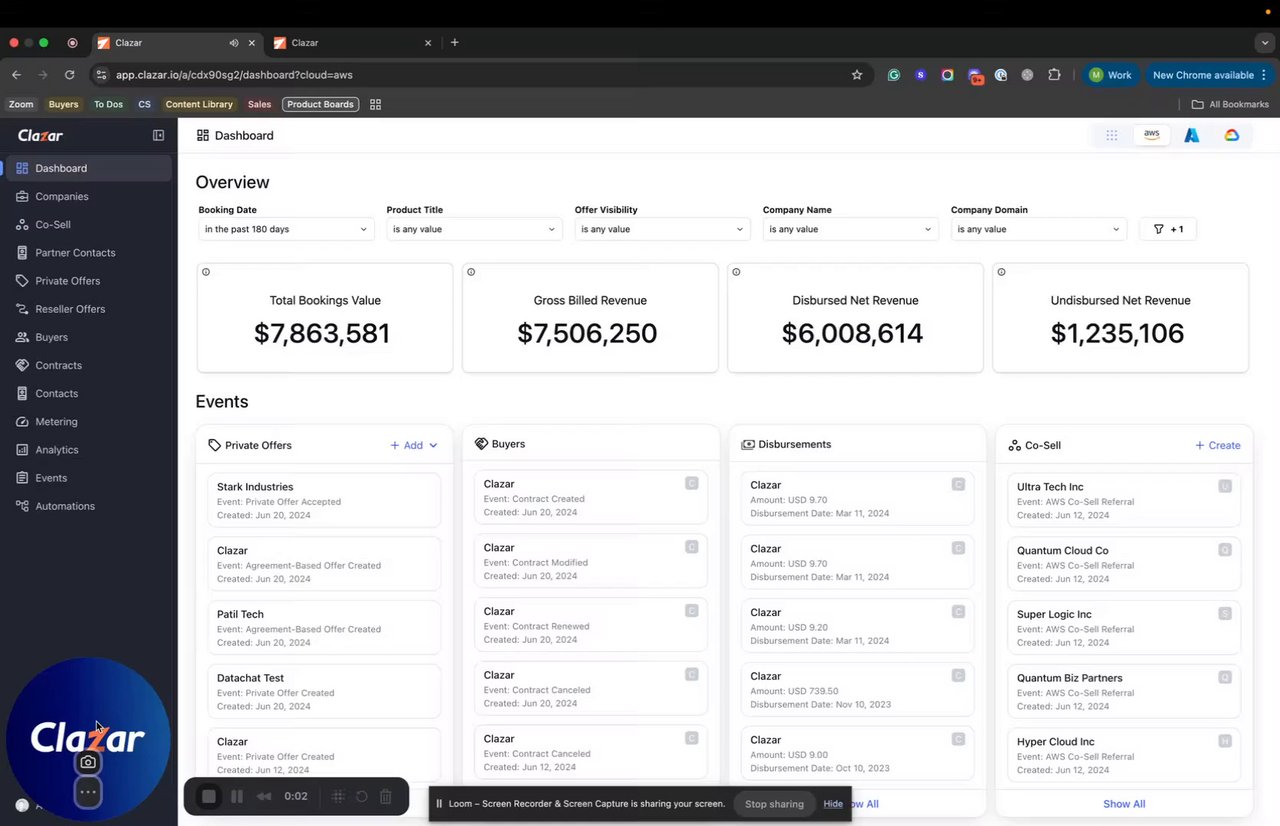Image resolution: width=1280 pixels, height=826 pixels.
Task: Open the Contract Renewed buyer event
Action: tap(591, 625)
